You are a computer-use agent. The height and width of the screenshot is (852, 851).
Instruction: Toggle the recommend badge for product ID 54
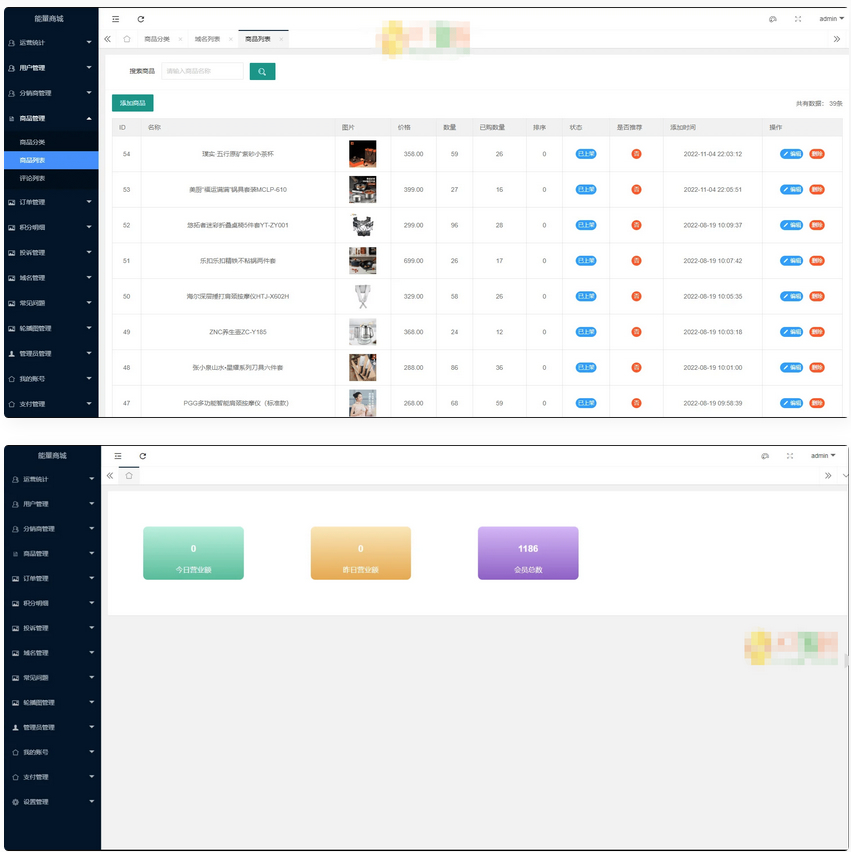pos(636,154)
